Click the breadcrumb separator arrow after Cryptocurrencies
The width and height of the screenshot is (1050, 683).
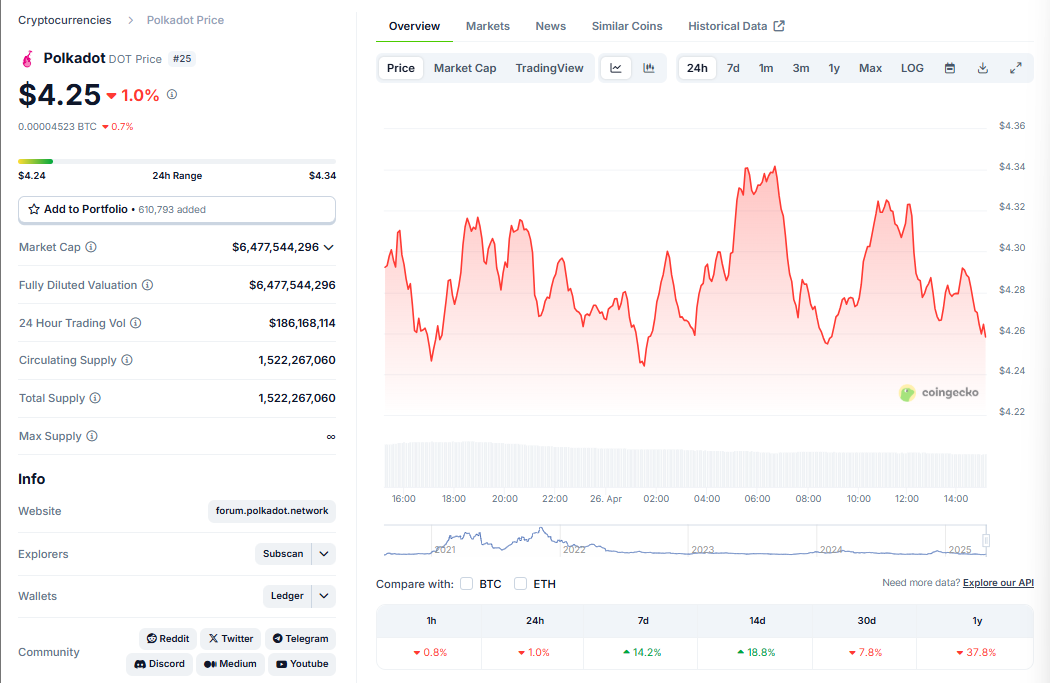(x=131, y=21)
